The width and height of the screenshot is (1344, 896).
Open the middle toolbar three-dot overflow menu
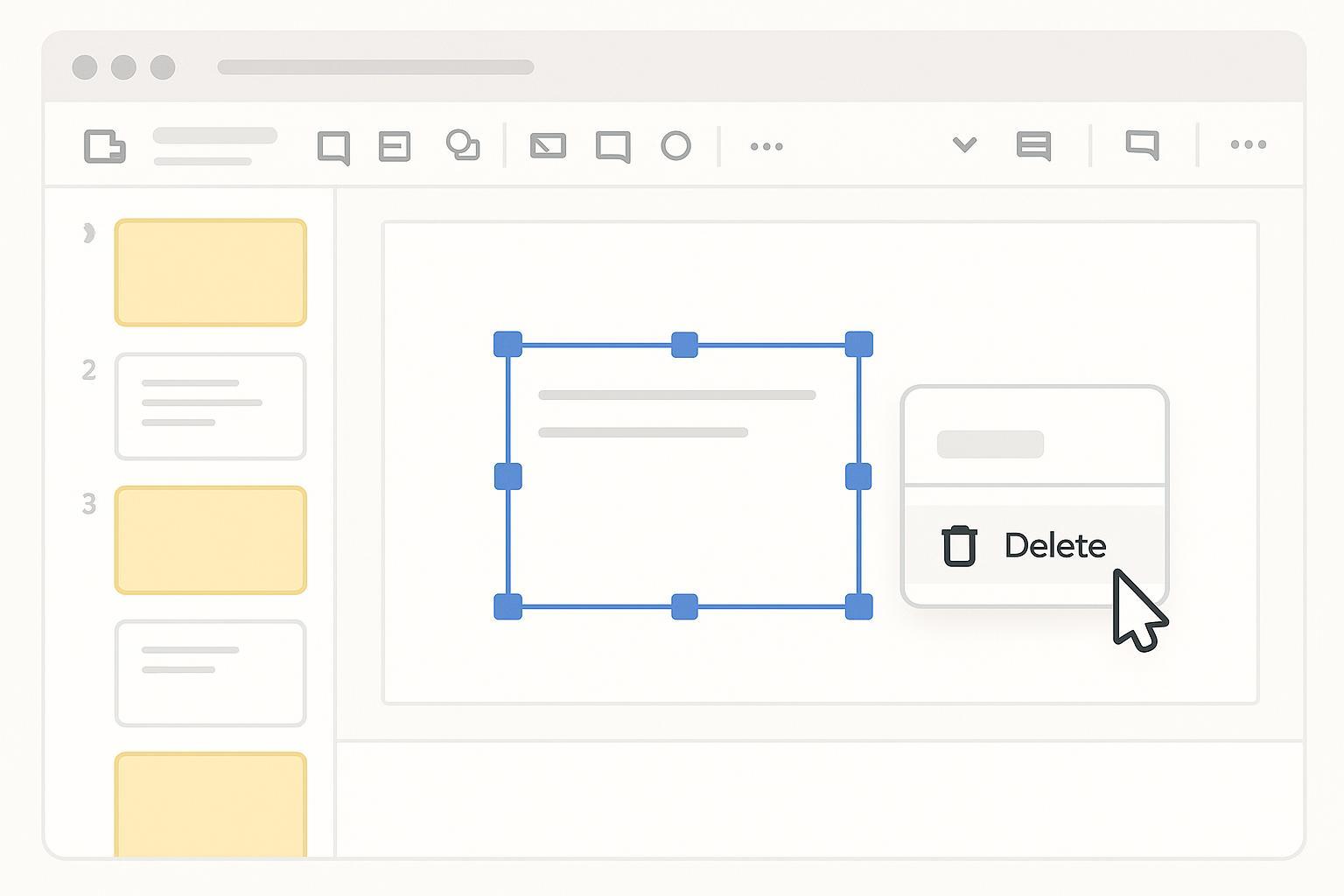pyautogui.click(x=766, y=146)
